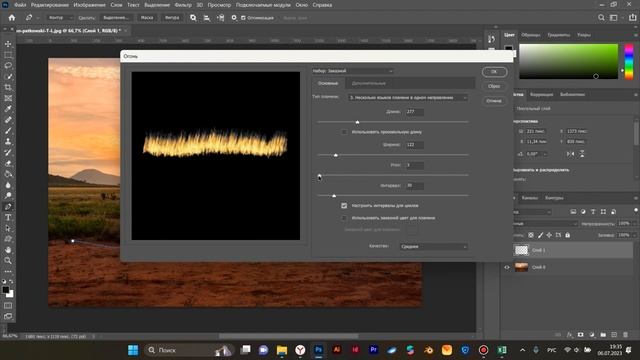Screen dimensions: 640x360
Task: Toggle visibility of the bottom layer
Action: pyautogui.click(x=507, y=267)
